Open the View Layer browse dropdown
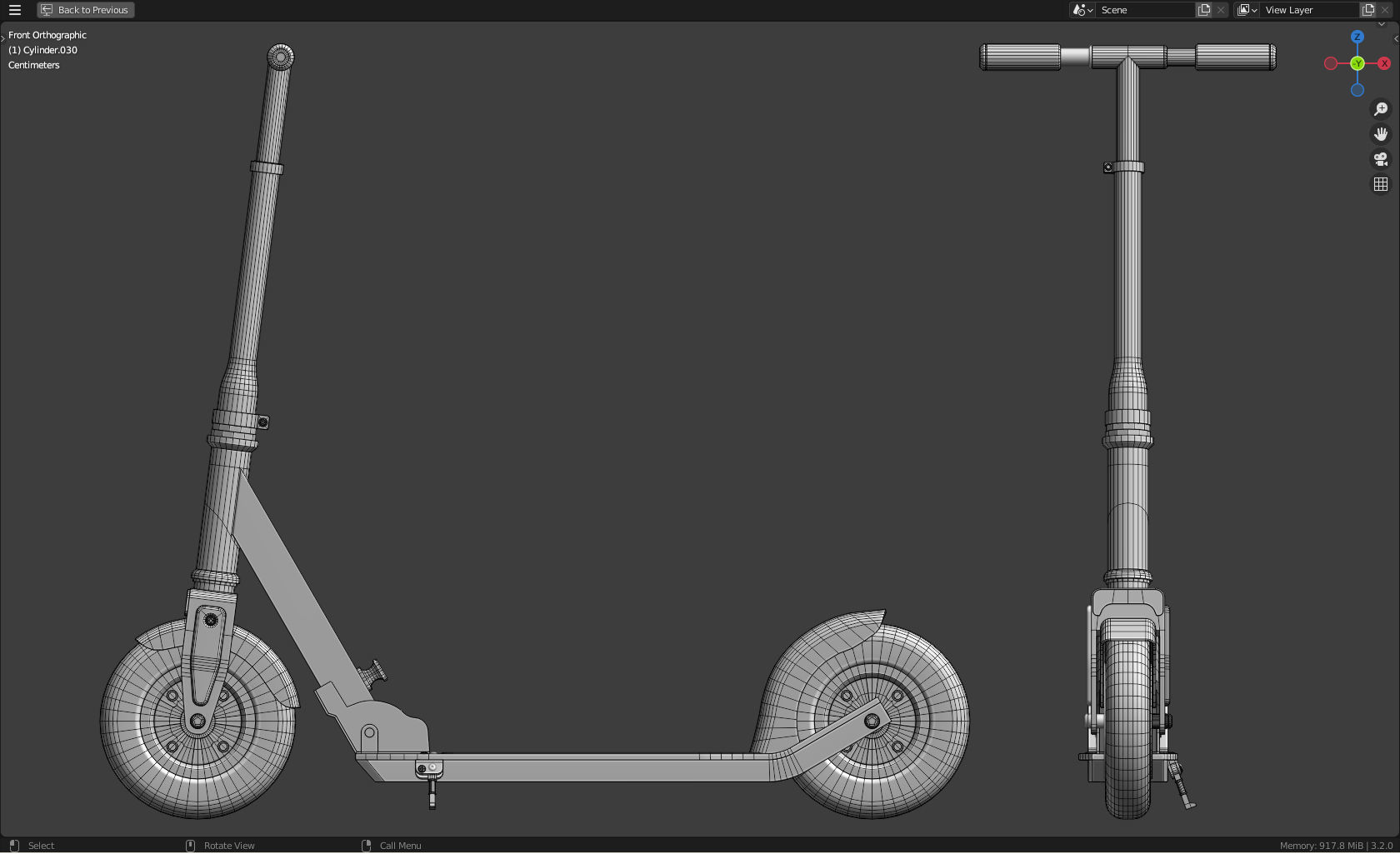1400x854 pixels. click(x=1247, y=10)
